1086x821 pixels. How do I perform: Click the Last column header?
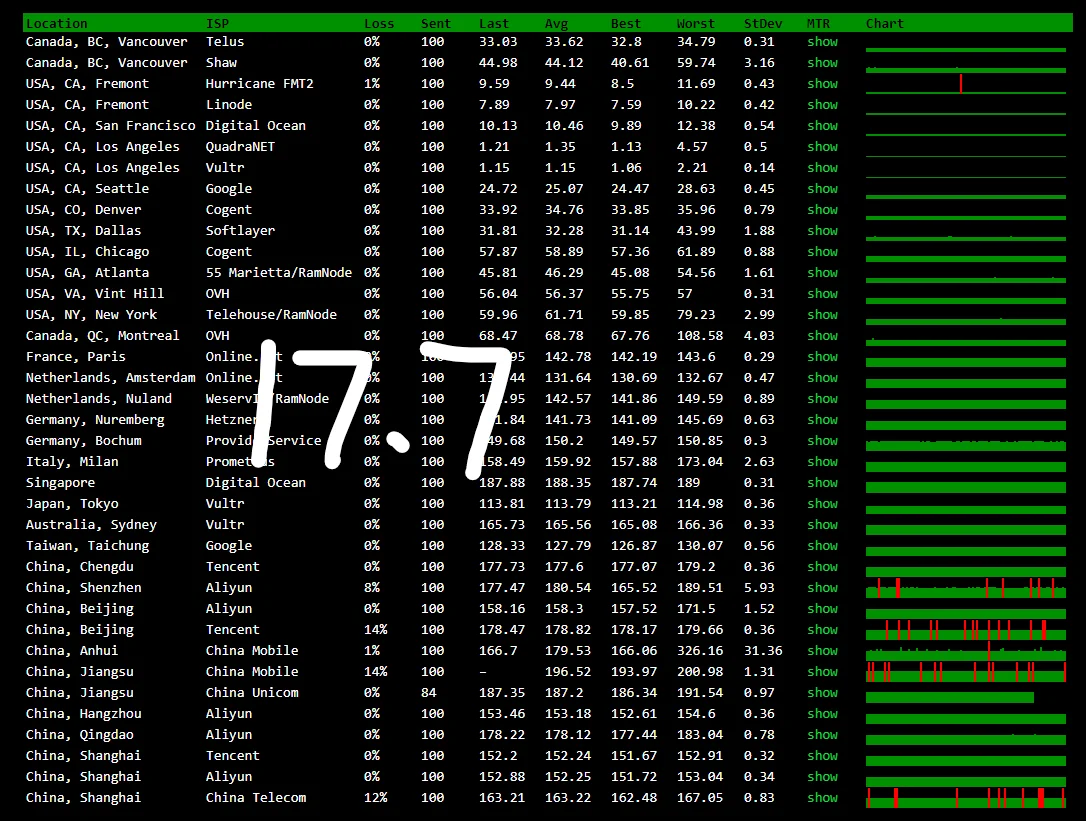pos(494,24)
